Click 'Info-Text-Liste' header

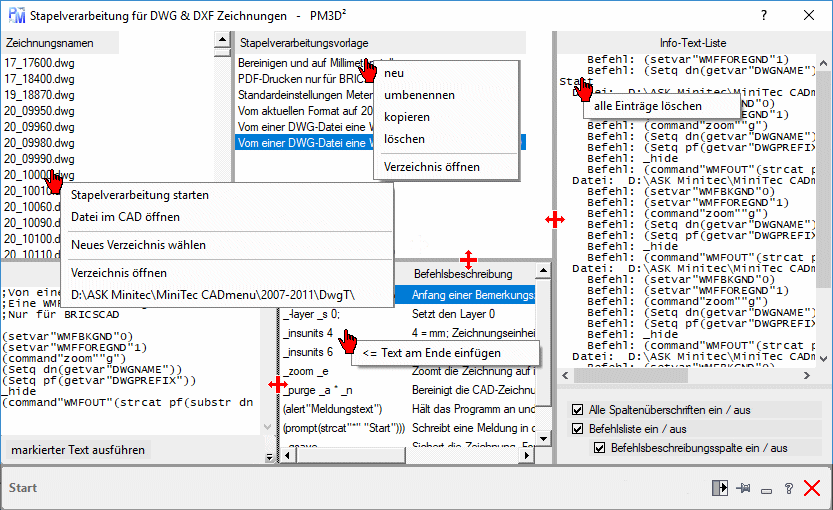693,43
